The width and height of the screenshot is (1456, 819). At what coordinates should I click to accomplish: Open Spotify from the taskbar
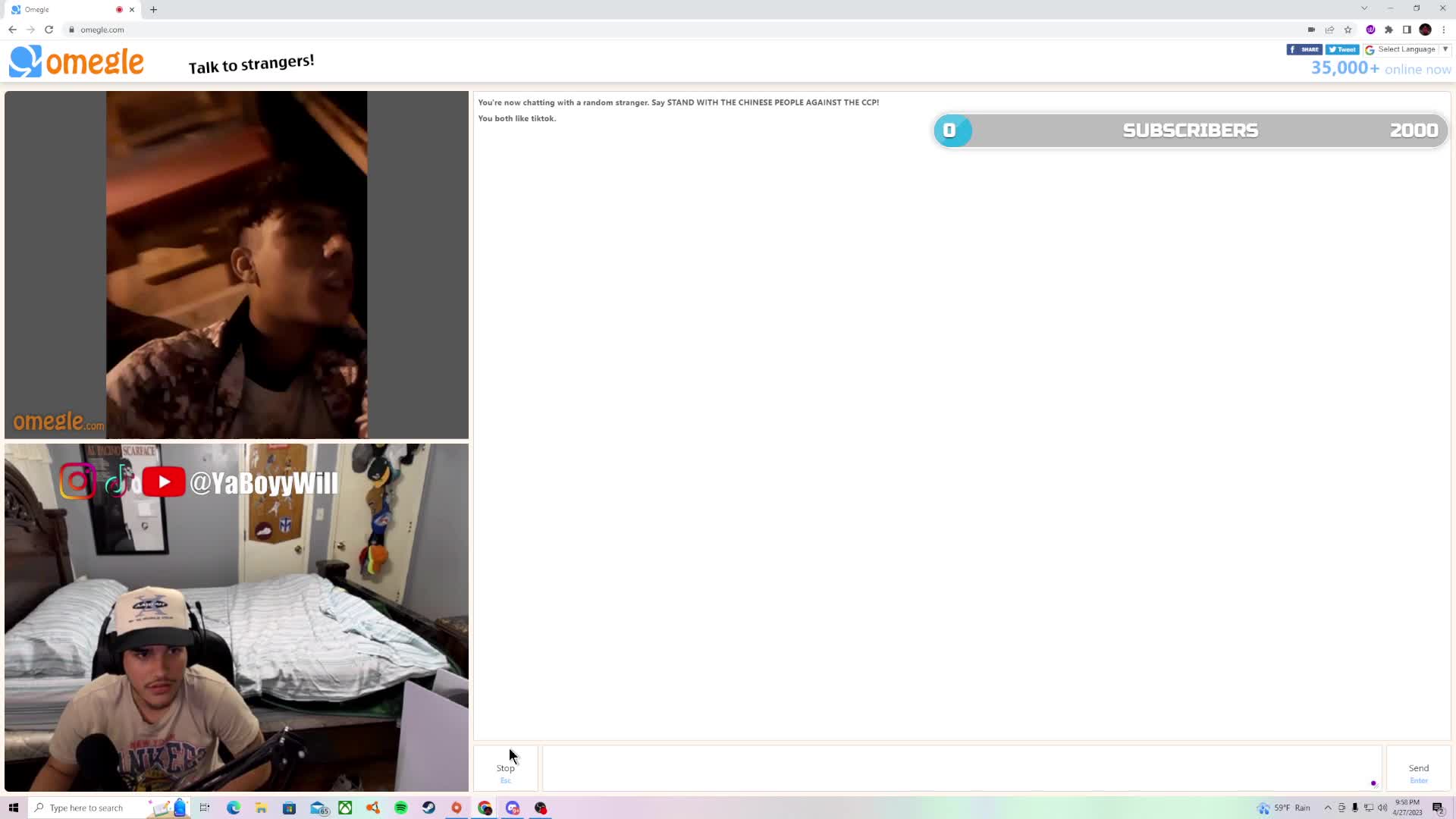click(x=401, y=808)
